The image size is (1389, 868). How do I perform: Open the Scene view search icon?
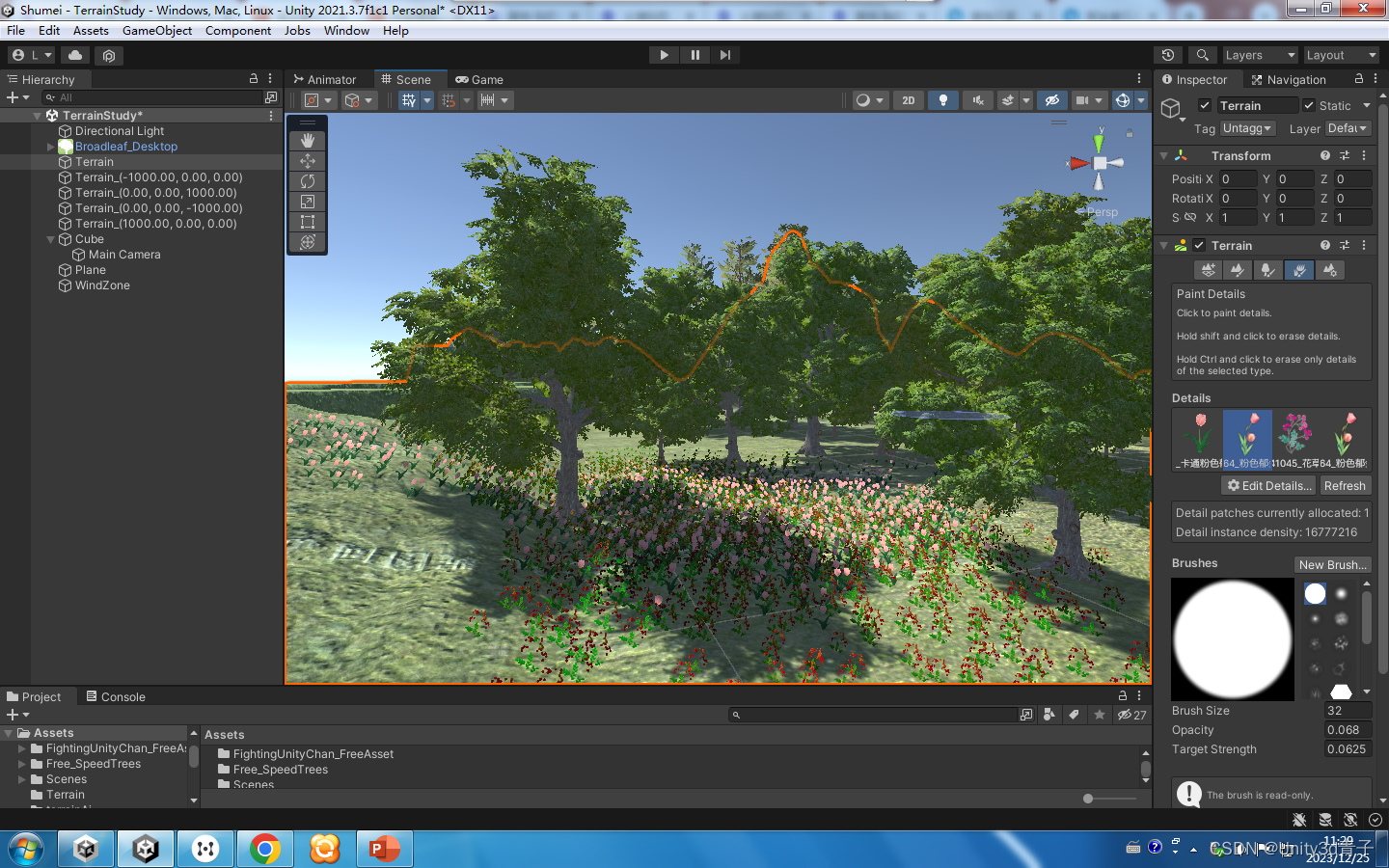pos(1202,55)
